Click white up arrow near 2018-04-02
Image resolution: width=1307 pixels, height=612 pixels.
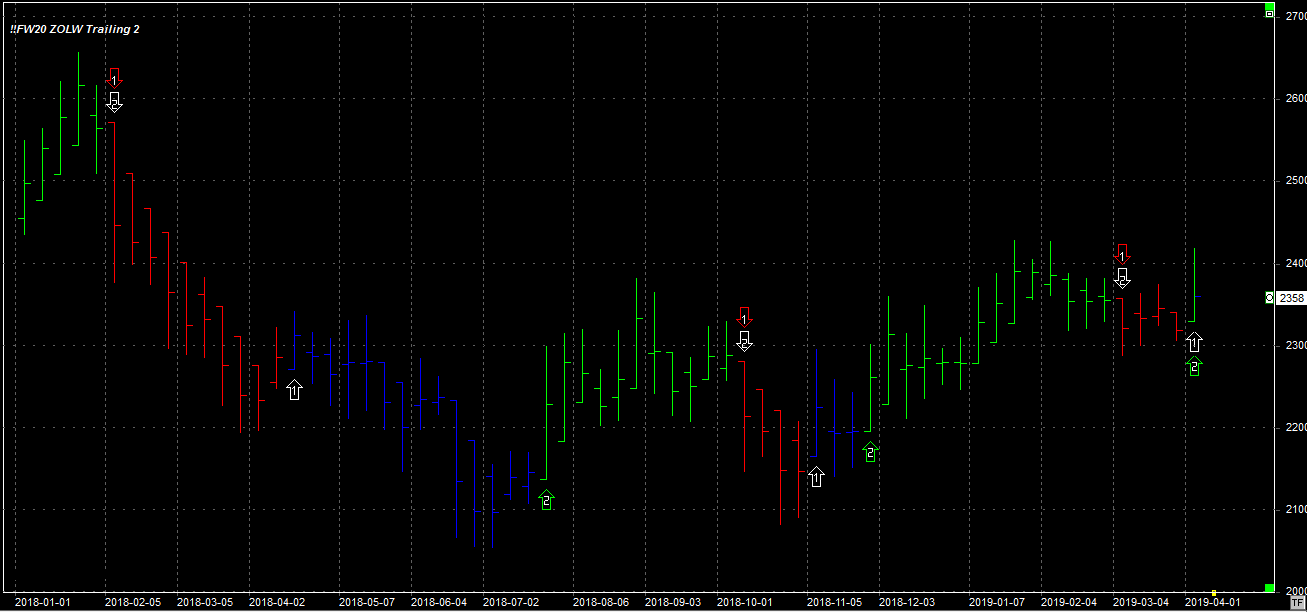(x=294, y=389)
